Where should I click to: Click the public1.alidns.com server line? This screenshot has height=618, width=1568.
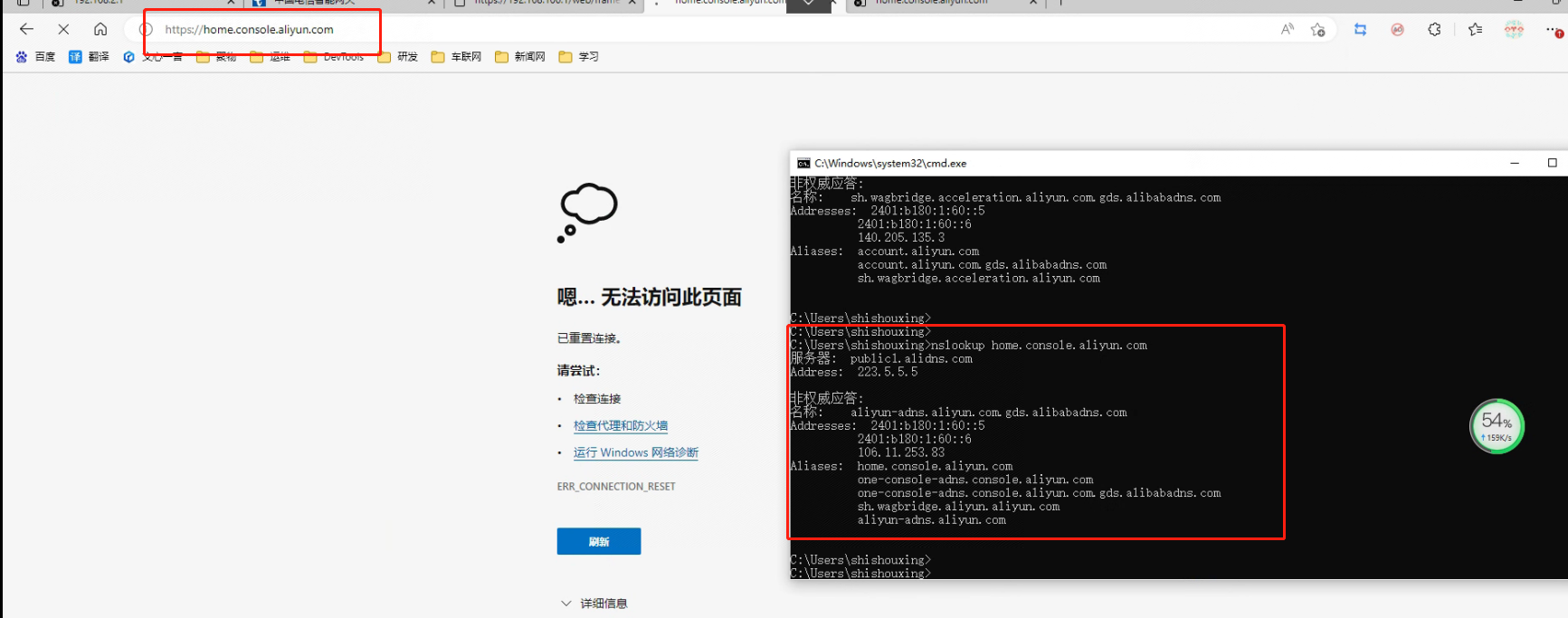tap(881, 359)
